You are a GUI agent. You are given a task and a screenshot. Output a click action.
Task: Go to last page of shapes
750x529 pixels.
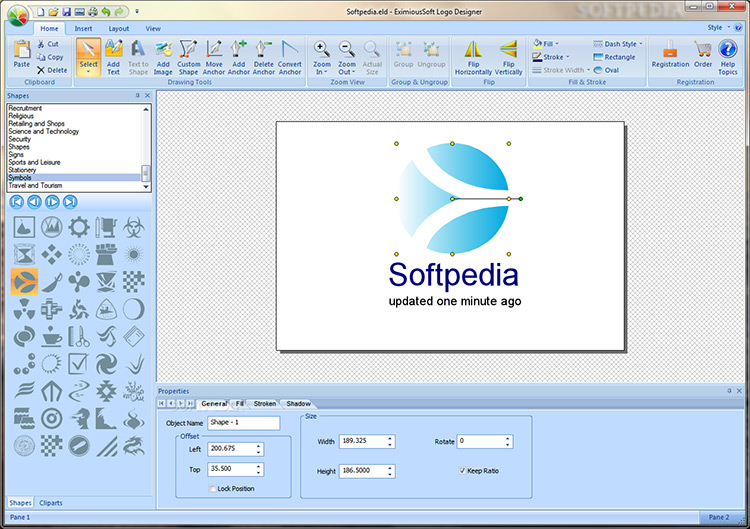tap(70, 202)
